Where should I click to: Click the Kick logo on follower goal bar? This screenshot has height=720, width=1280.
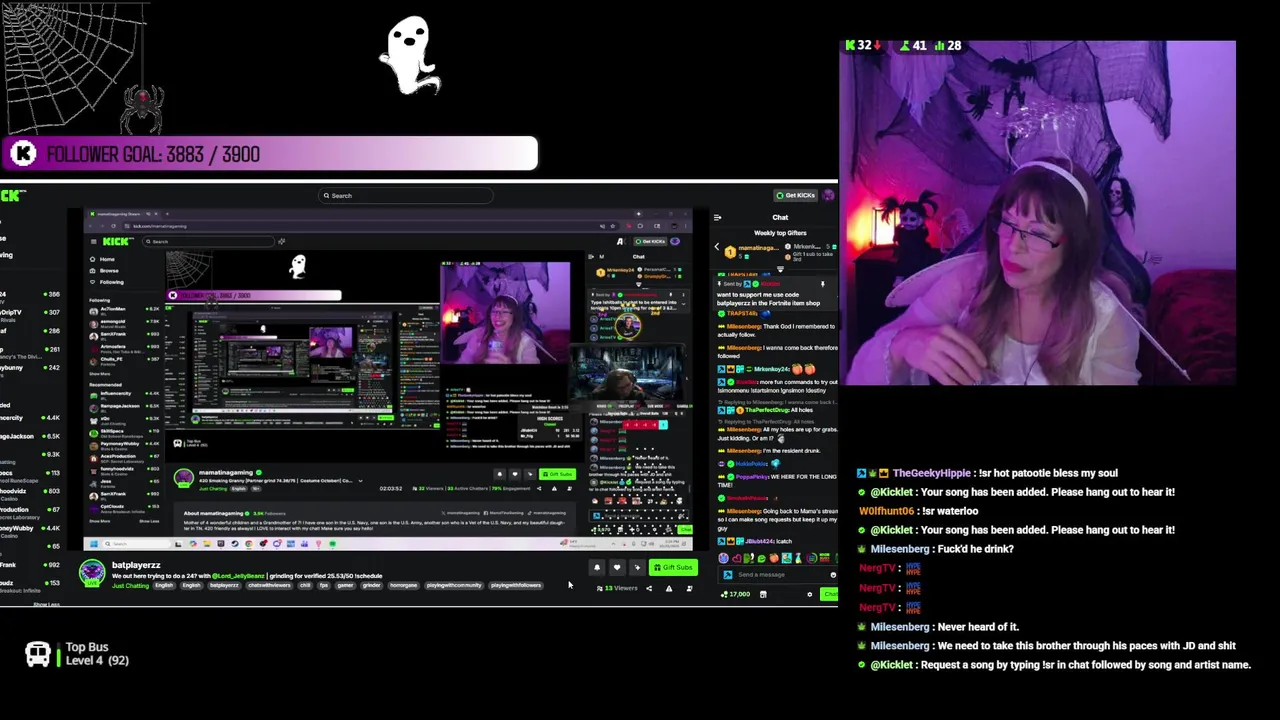coord(24,154)
